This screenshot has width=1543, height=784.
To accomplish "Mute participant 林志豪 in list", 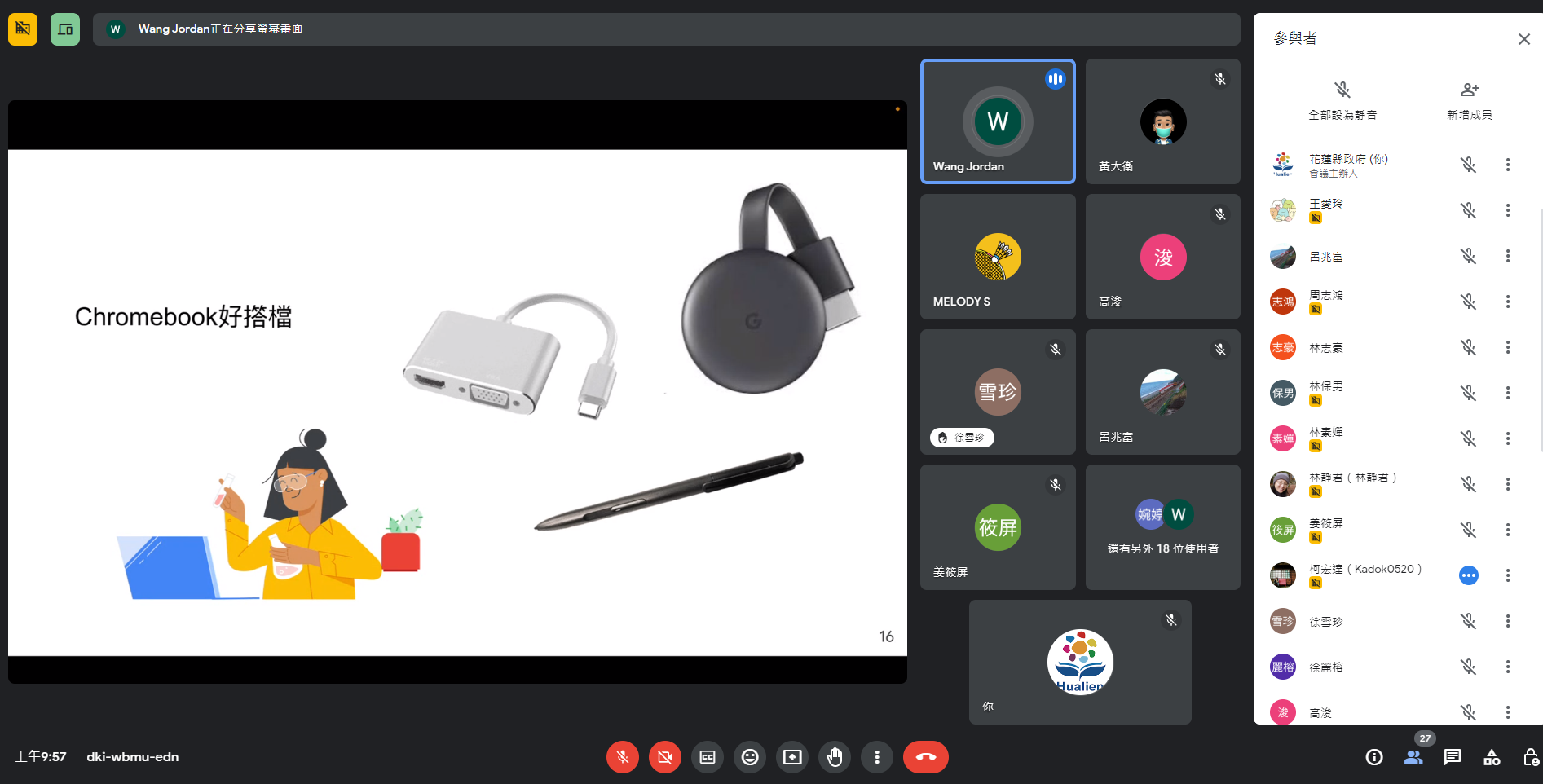I will click(1468, 347).
